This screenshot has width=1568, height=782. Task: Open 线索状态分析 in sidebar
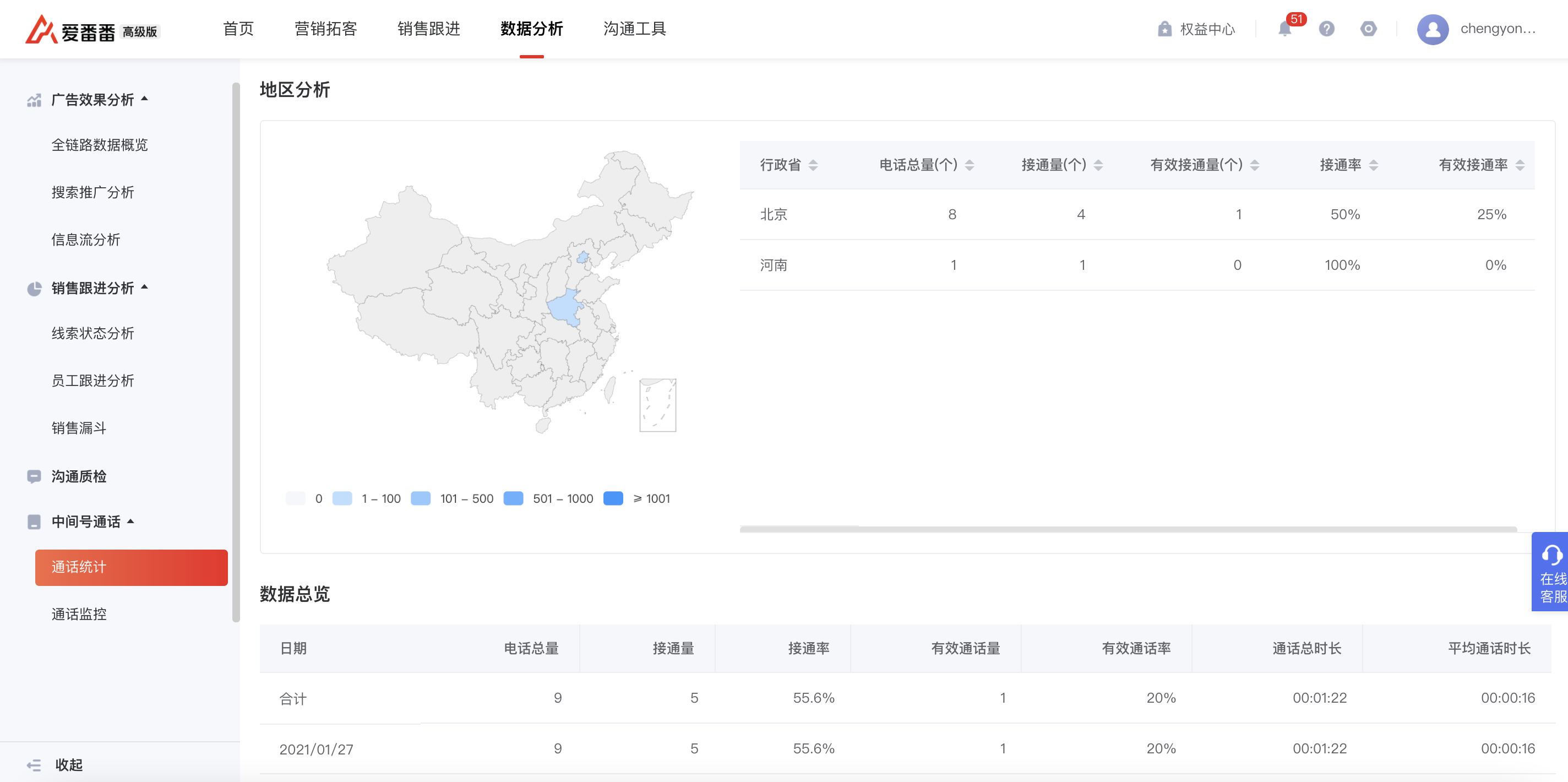(x=92, y=334)
